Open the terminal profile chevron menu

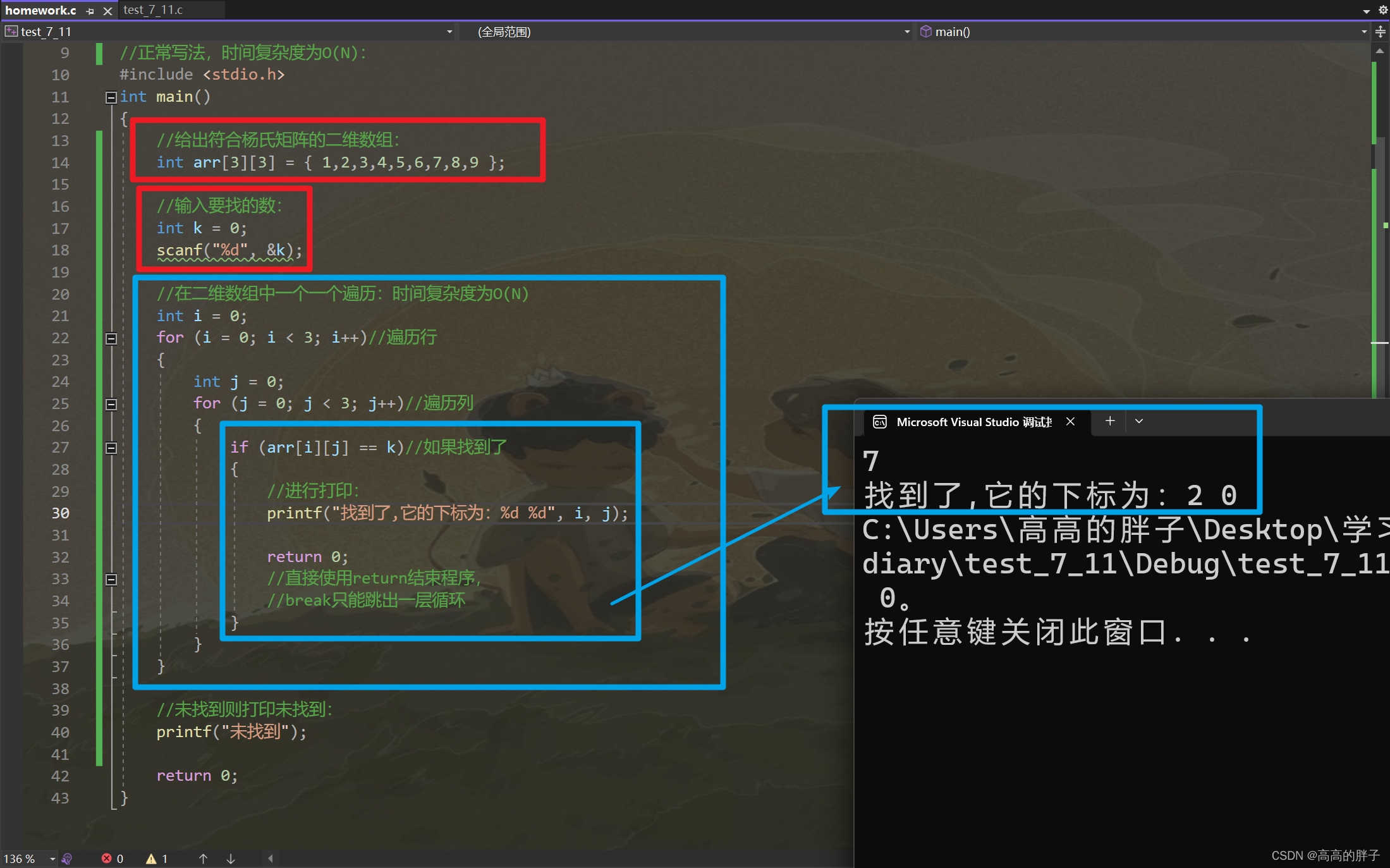pos(1139,422)
